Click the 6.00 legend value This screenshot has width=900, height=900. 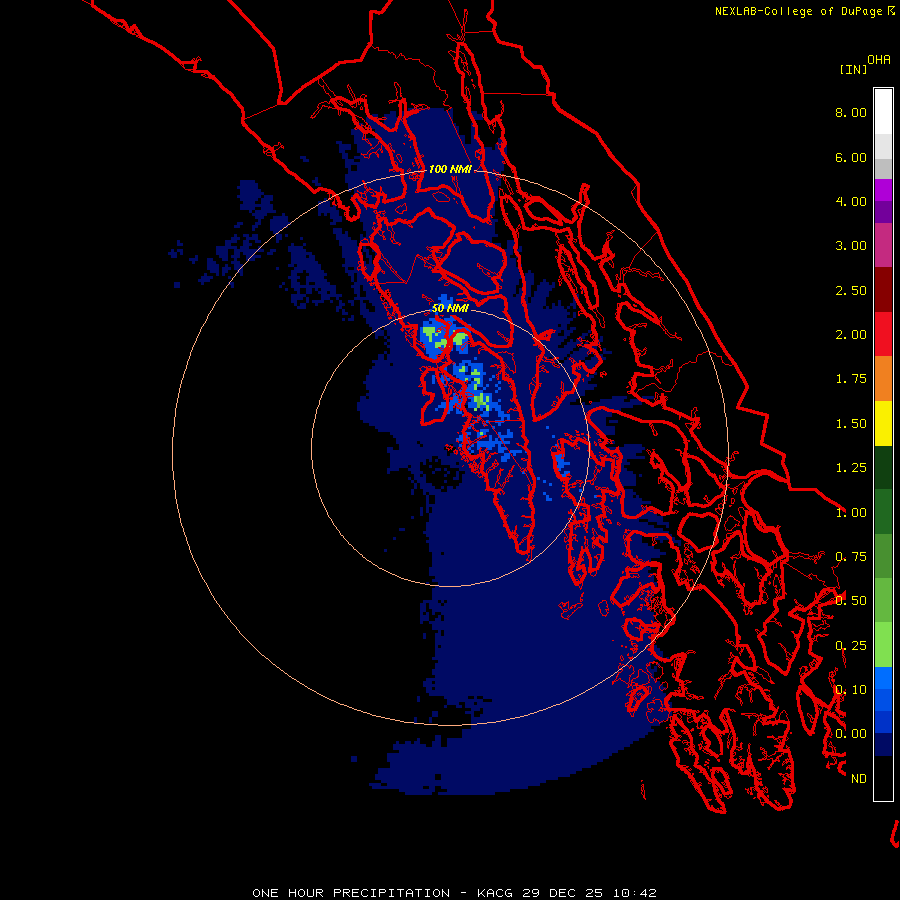pyautogui.click(x=851, y=157)
